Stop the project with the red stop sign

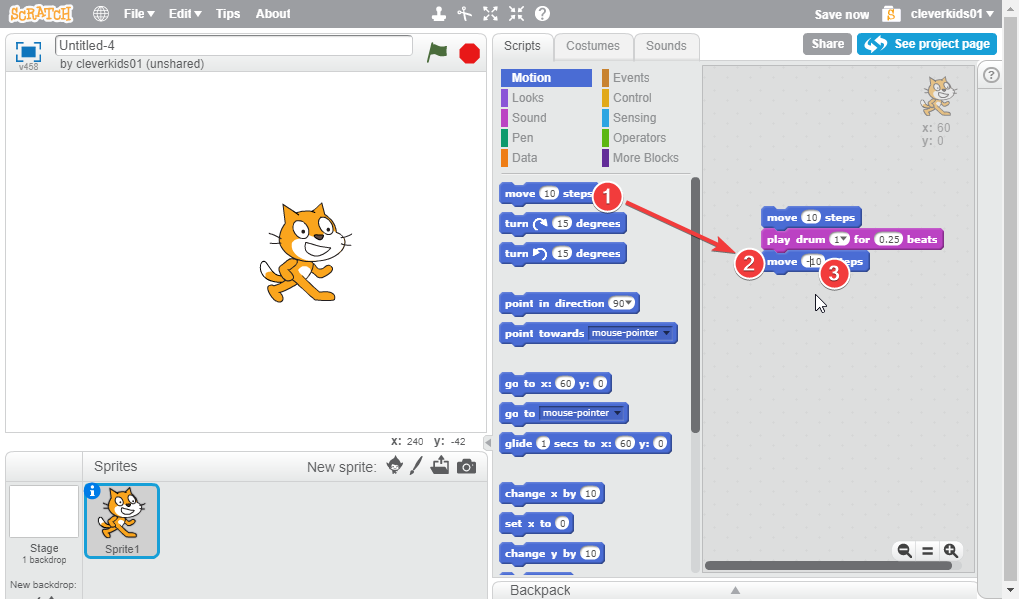[x=469, y=53]
